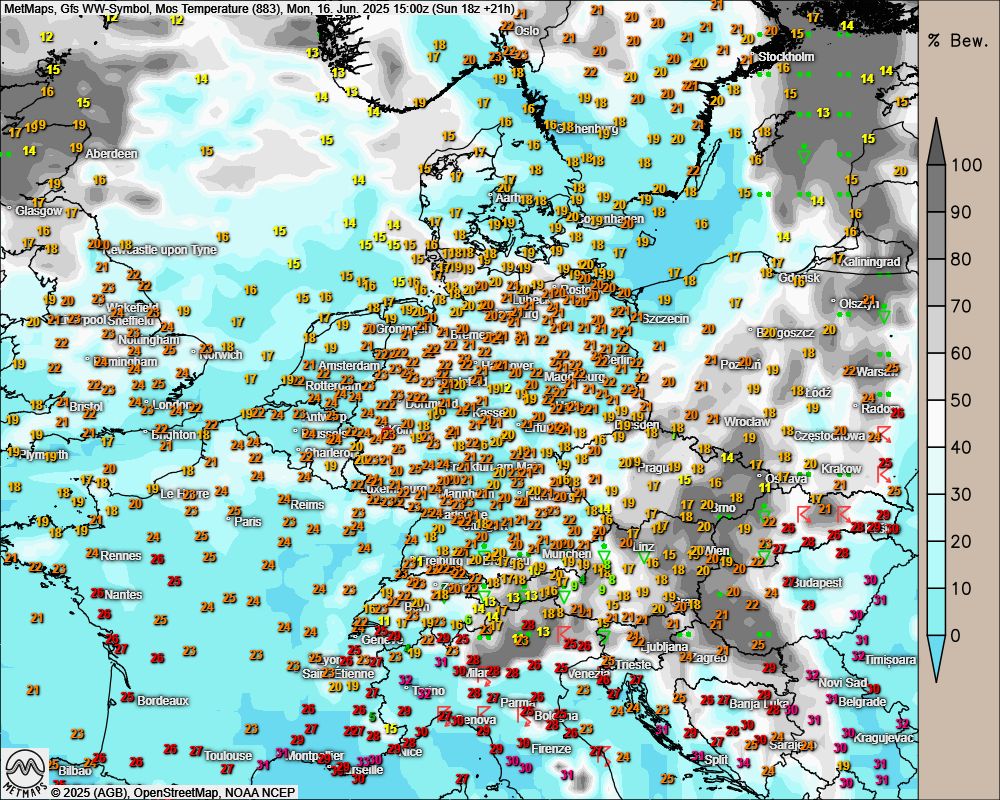This screenshot has height=800, width=1000.
Task: Click the red thunderstorm symbol right of Firenze
Action: 601,753
